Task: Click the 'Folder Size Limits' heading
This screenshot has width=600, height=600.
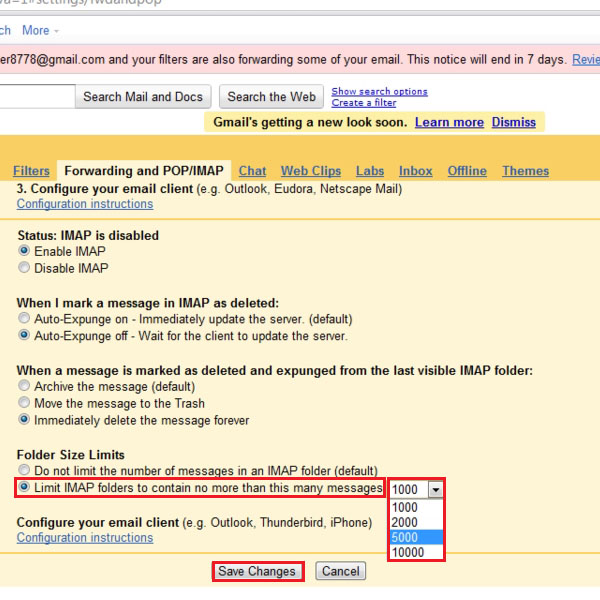Action: (x=71, y=455)
